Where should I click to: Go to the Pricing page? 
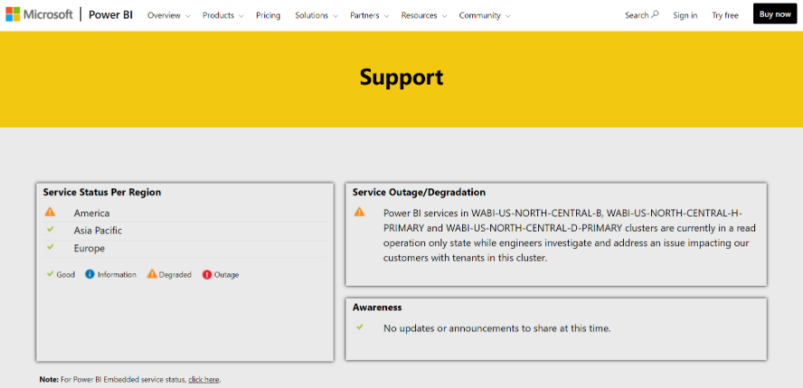pos(268,15)
